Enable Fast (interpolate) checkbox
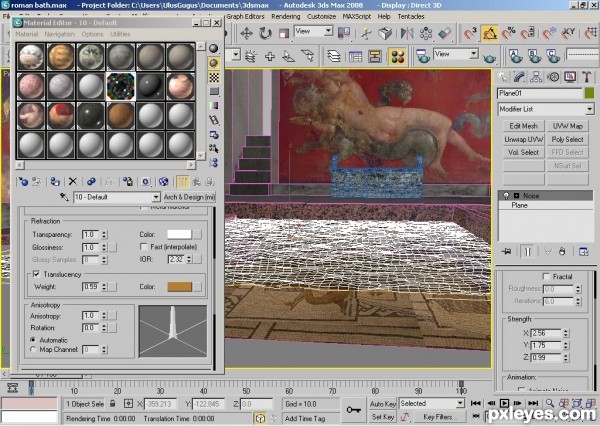This screenshot has width=600, height=427. 143,247
